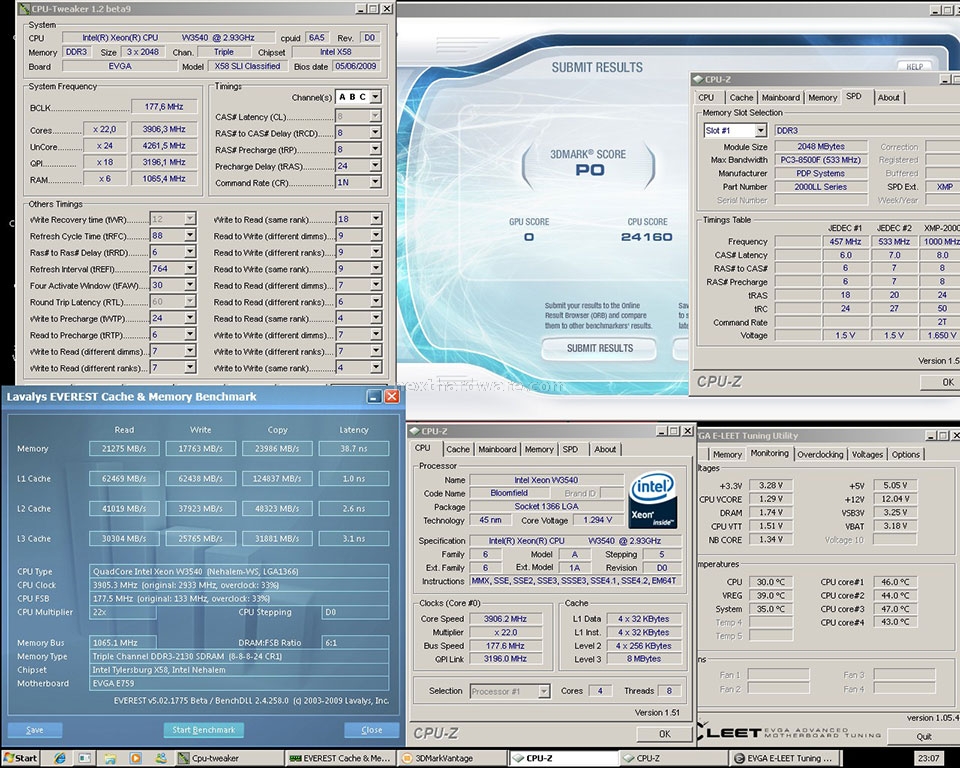Minimize the EVEREST benchmark window

(x=374, y=397)
